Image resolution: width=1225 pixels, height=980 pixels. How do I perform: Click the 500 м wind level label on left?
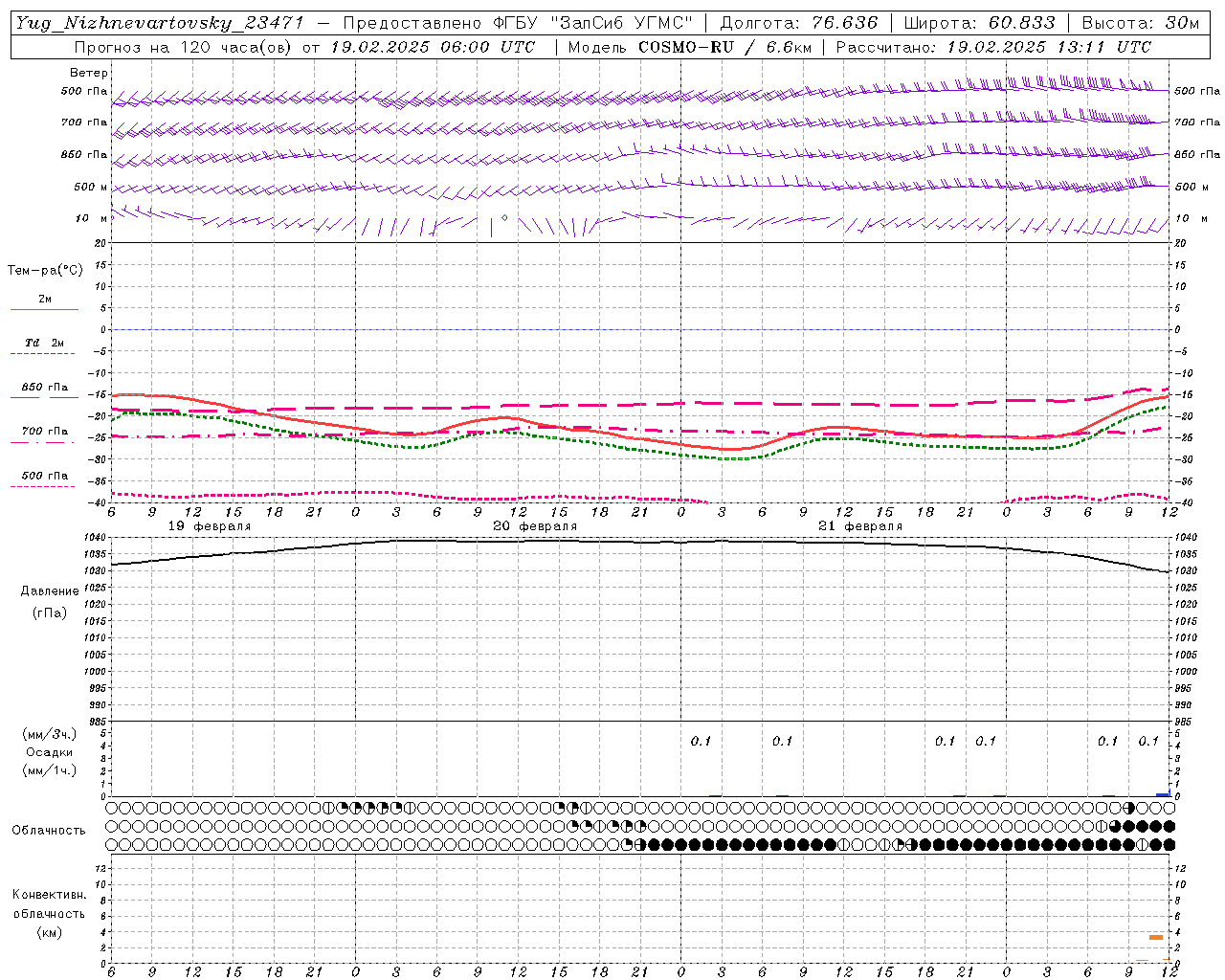tap(91, 188)
